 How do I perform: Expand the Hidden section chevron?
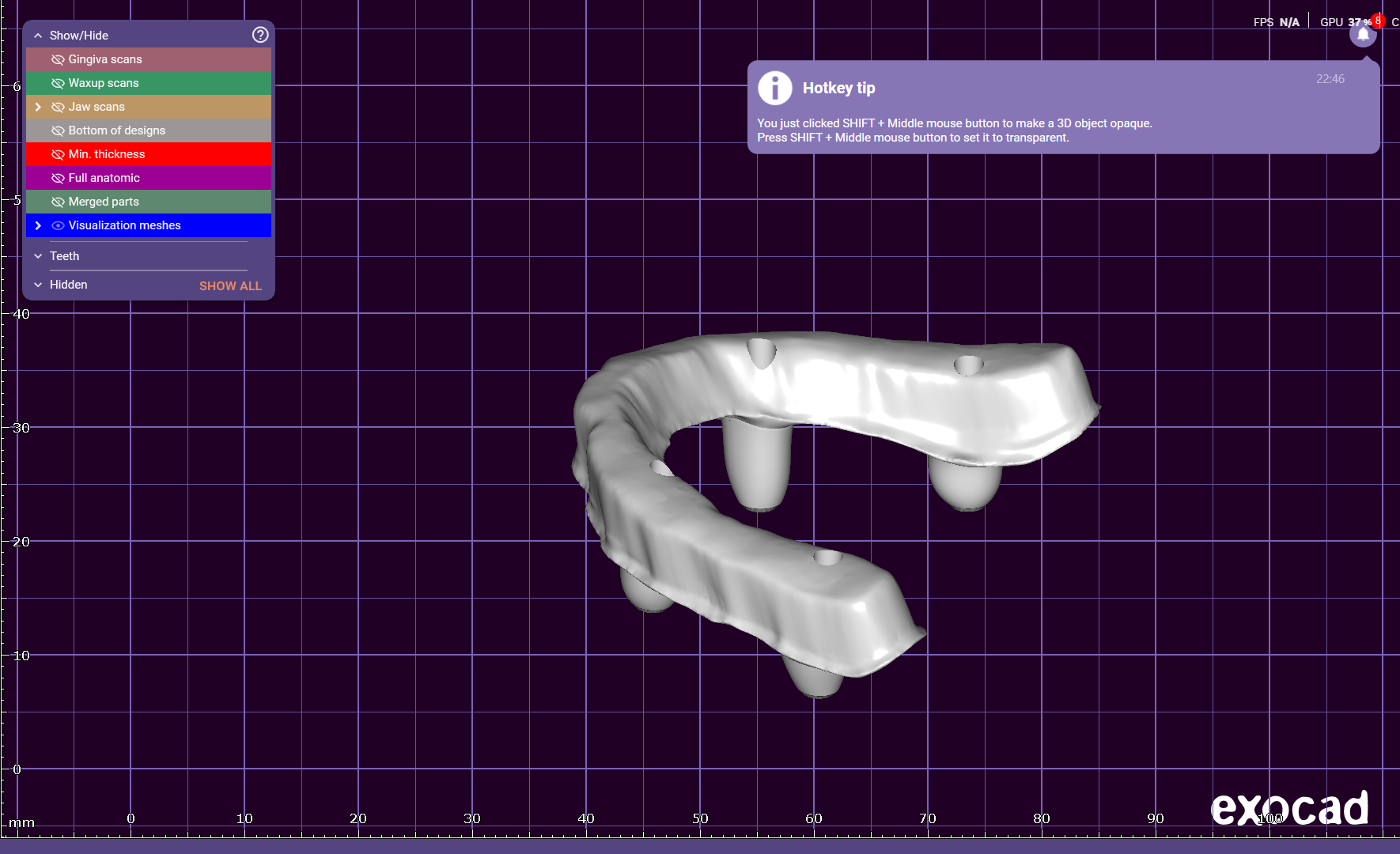38,285
